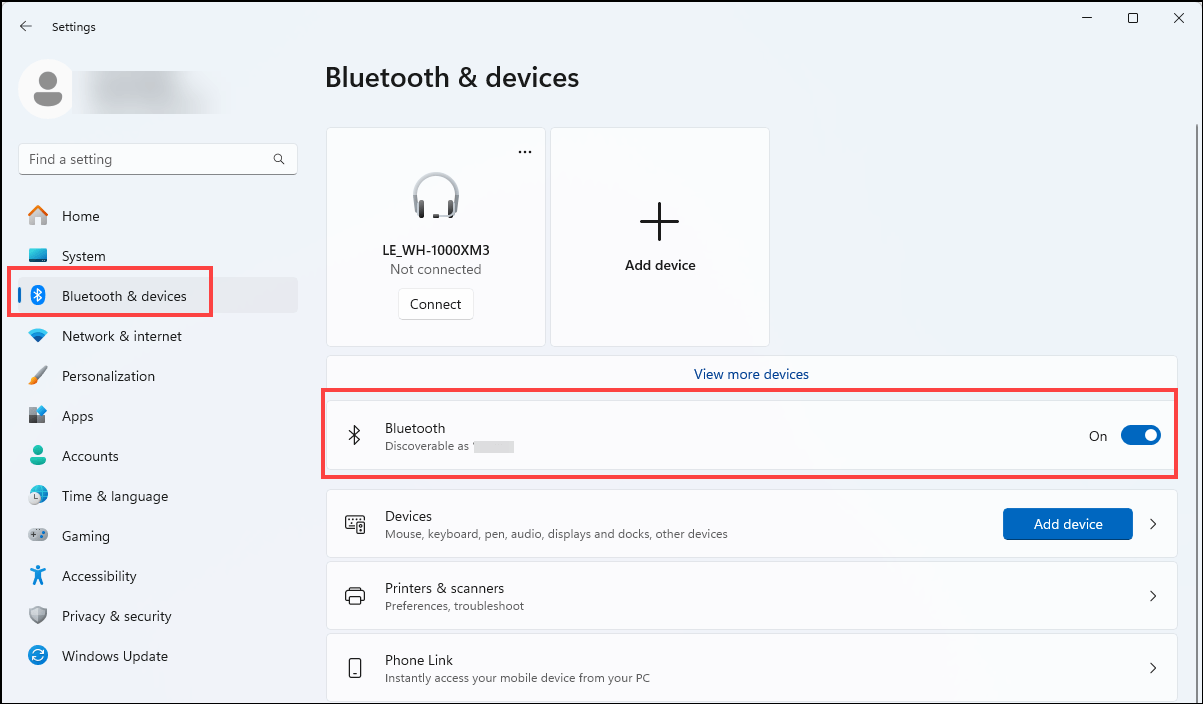Image resolution: width=1203 pixels, height=704 pixels.
Task: Click the Windows Update sidebar icon
Action: pyautogui.click(x=38, y=656)
